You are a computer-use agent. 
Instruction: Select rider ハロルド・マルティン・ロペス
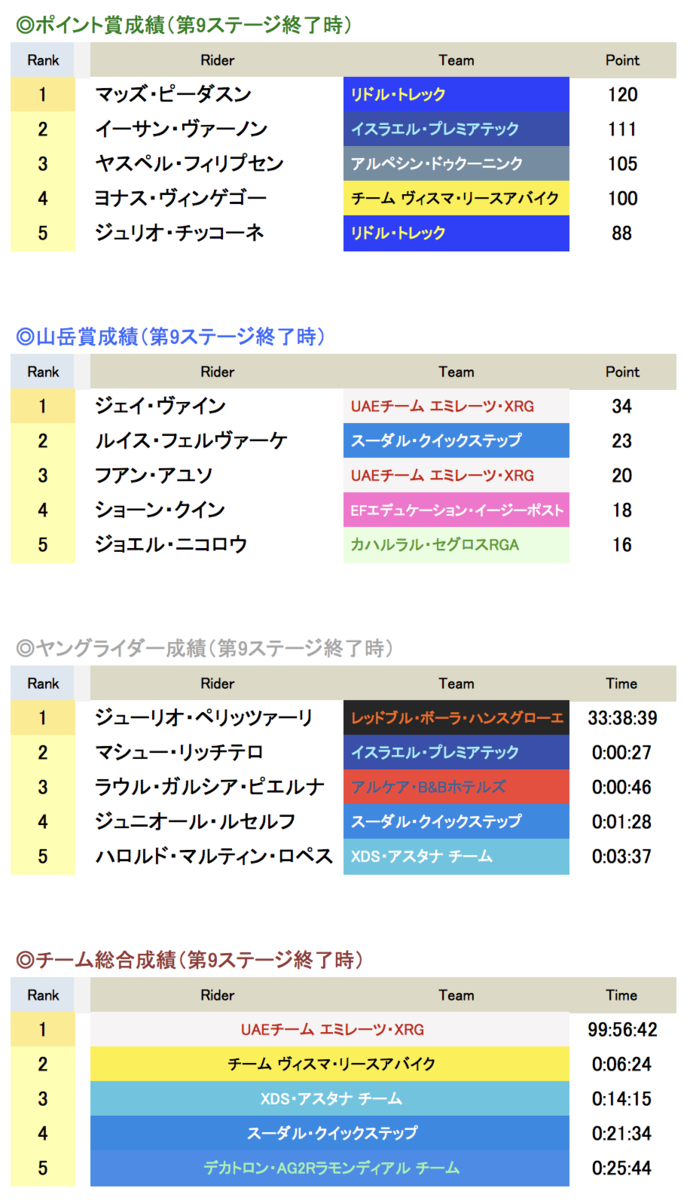coord(214,856)
